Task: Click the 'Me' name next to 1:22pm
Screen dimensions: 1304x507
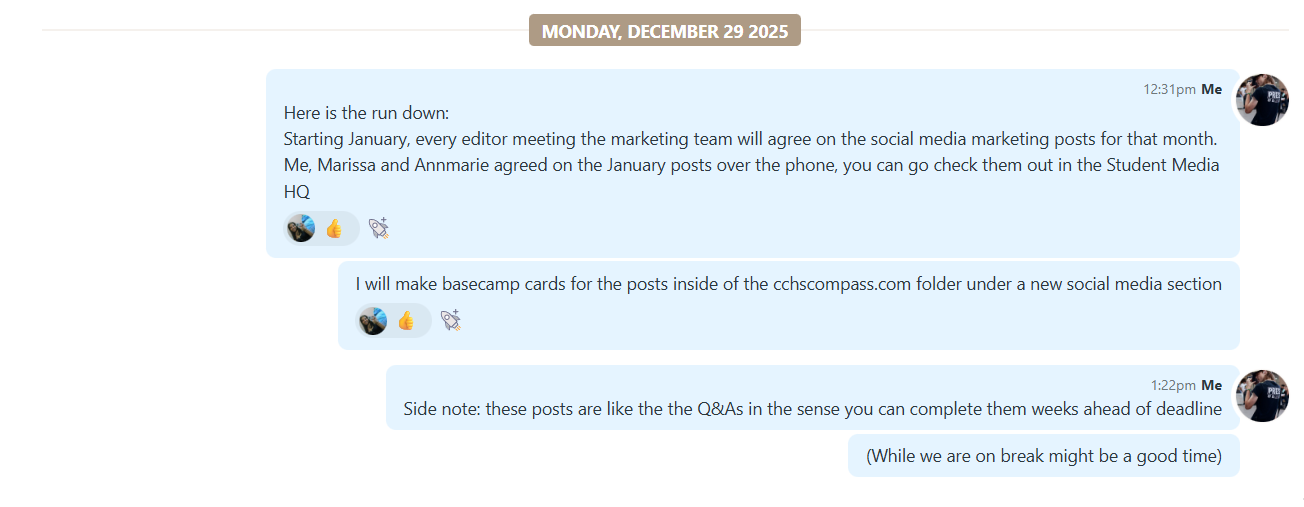Action: point(1211,385)
